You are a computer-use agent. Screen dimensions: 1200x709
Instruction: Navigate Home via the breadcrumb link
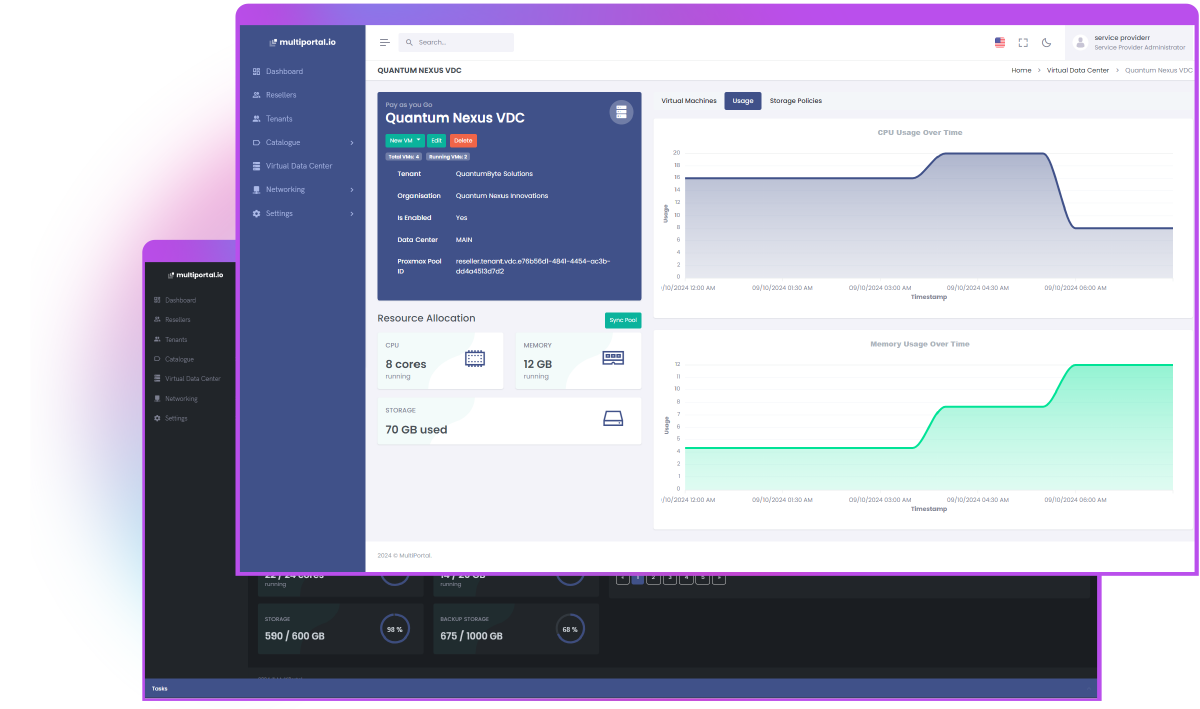pyautogui.click(x=1020, y=70)
